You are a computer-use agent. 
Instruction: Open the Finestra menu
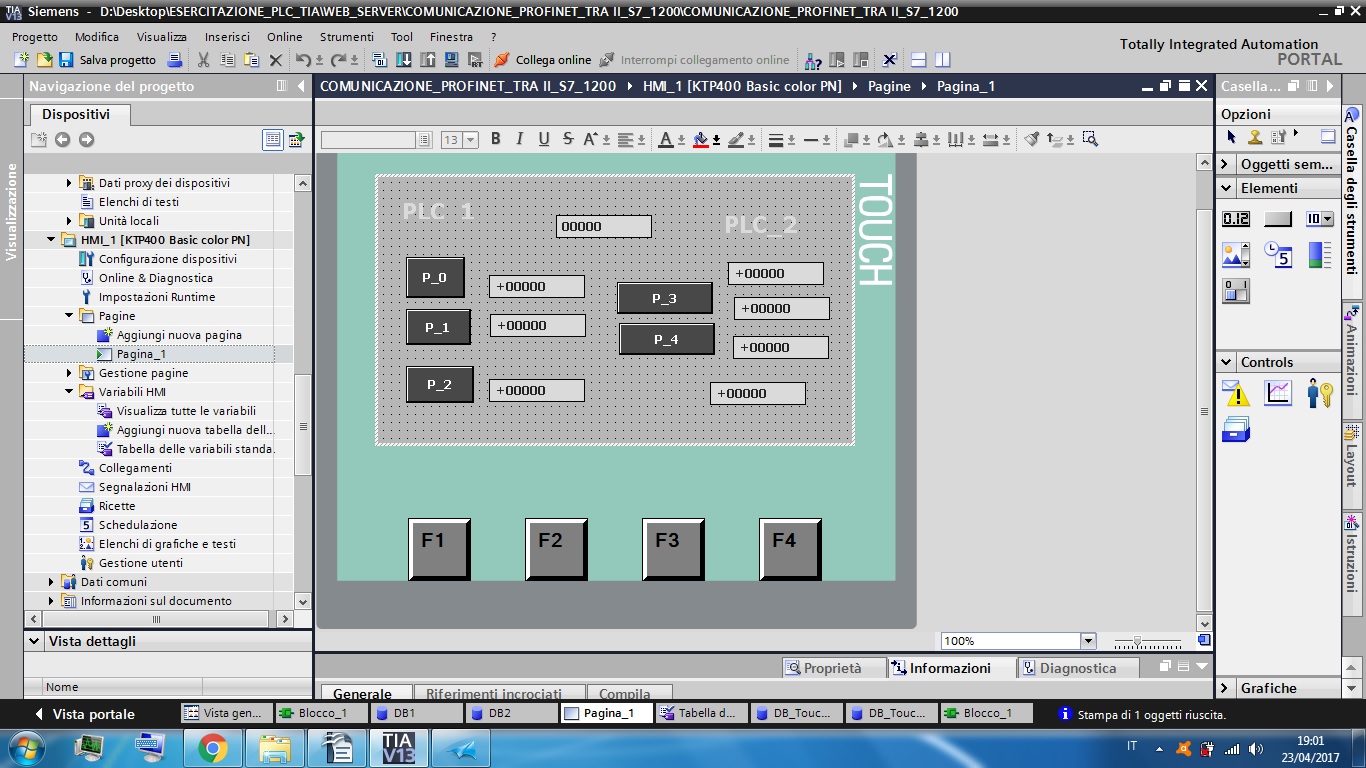coord(451,37)
